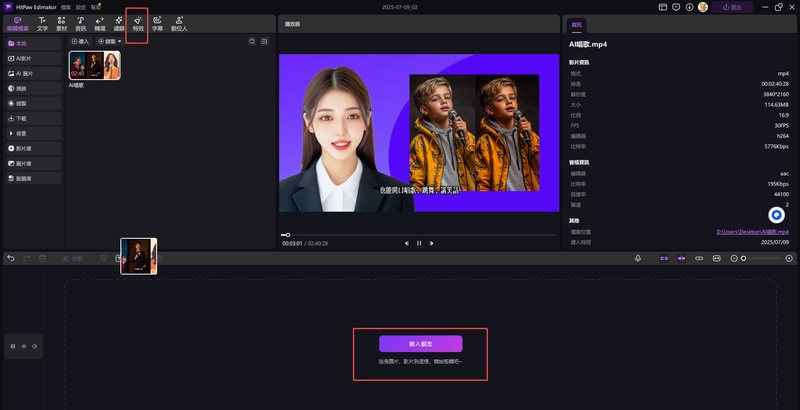
Task: Select AI 圖片 in the sidebar
Action: [34, 73]
